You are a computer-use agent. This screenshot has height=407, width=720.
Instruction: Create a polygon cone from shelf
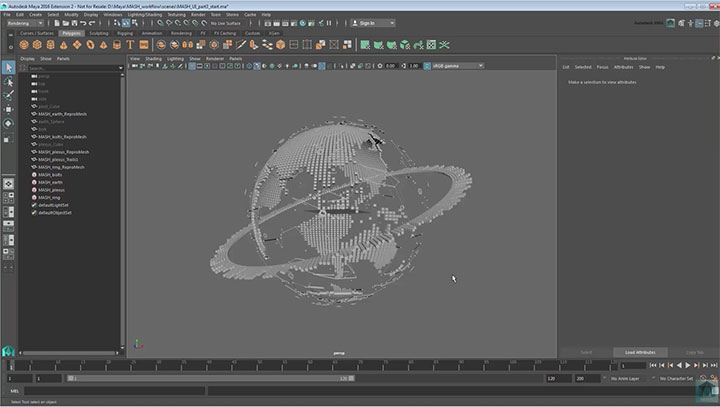point(64,45)
